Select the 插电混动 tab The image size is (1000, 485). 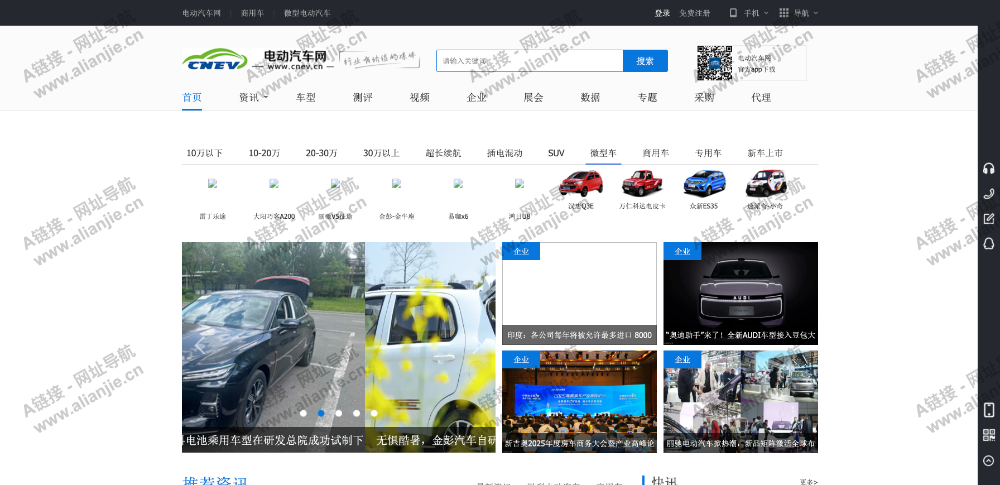[x=504, y=153]
